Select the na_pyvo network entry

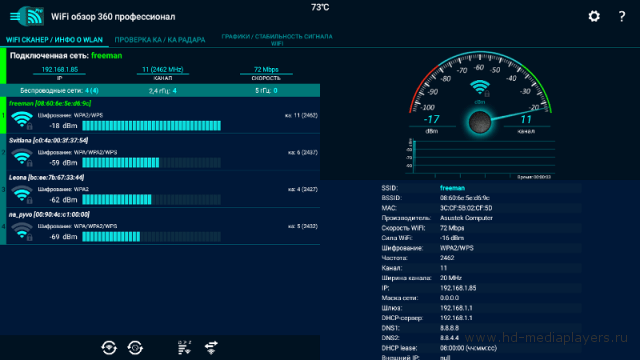163,226
